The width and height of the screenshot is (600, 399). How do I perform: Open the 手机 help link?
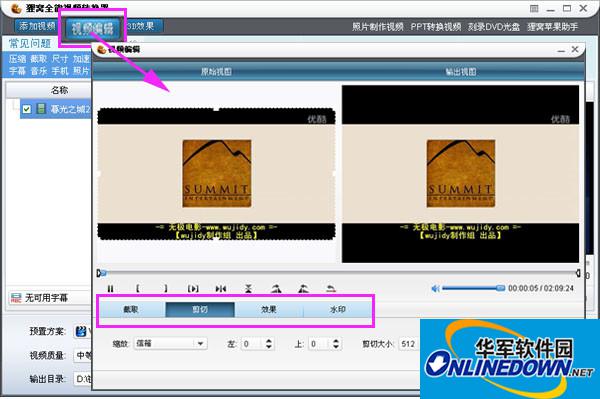coord(60,71)
